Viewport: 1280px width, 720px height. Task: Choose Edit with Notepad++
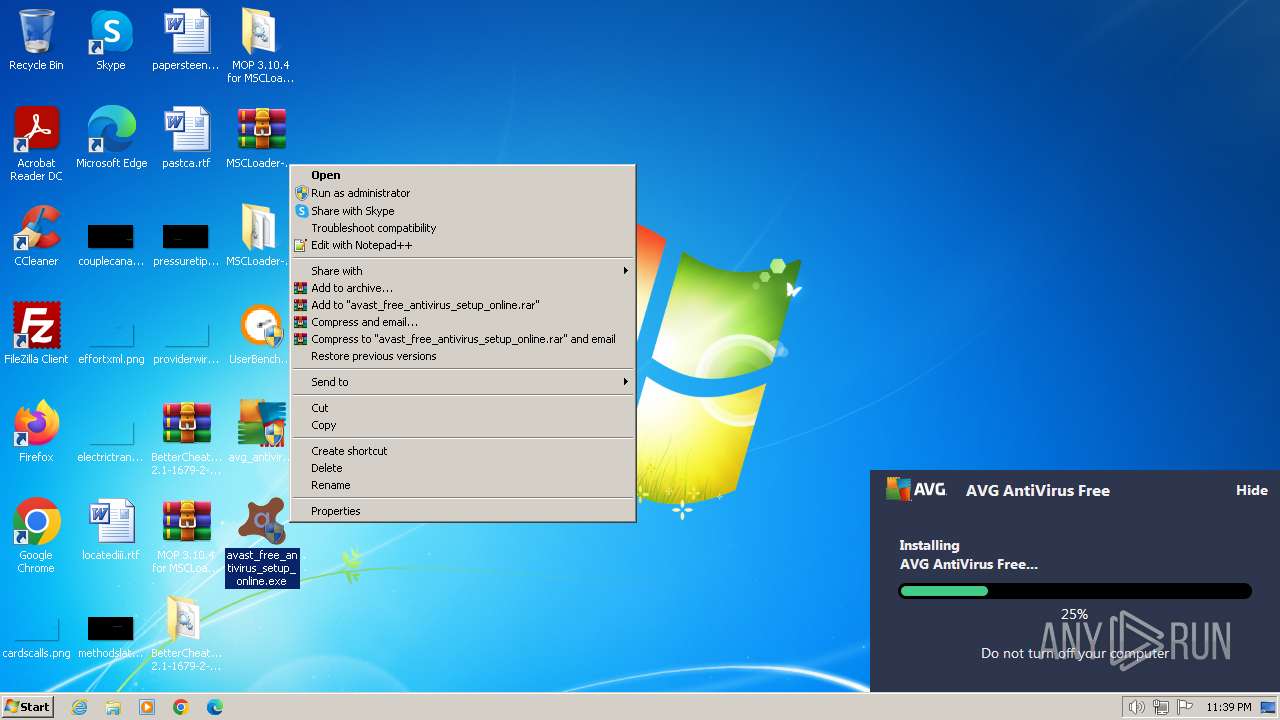pos(463,245)
